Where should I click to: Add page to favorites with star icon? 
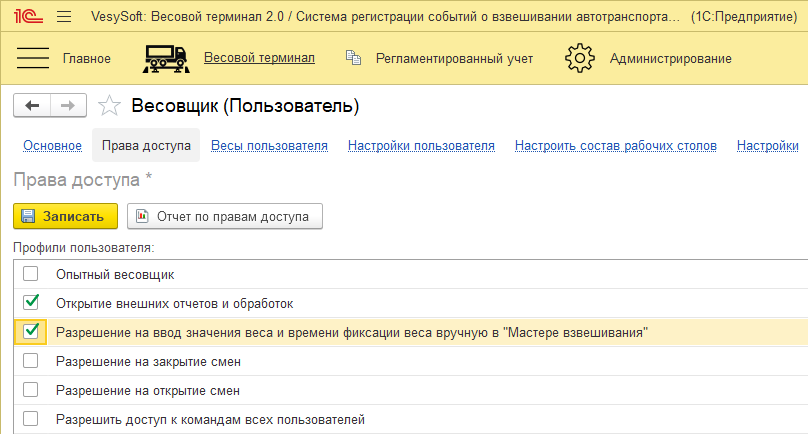pyautogui.click(x=110, y=106)
